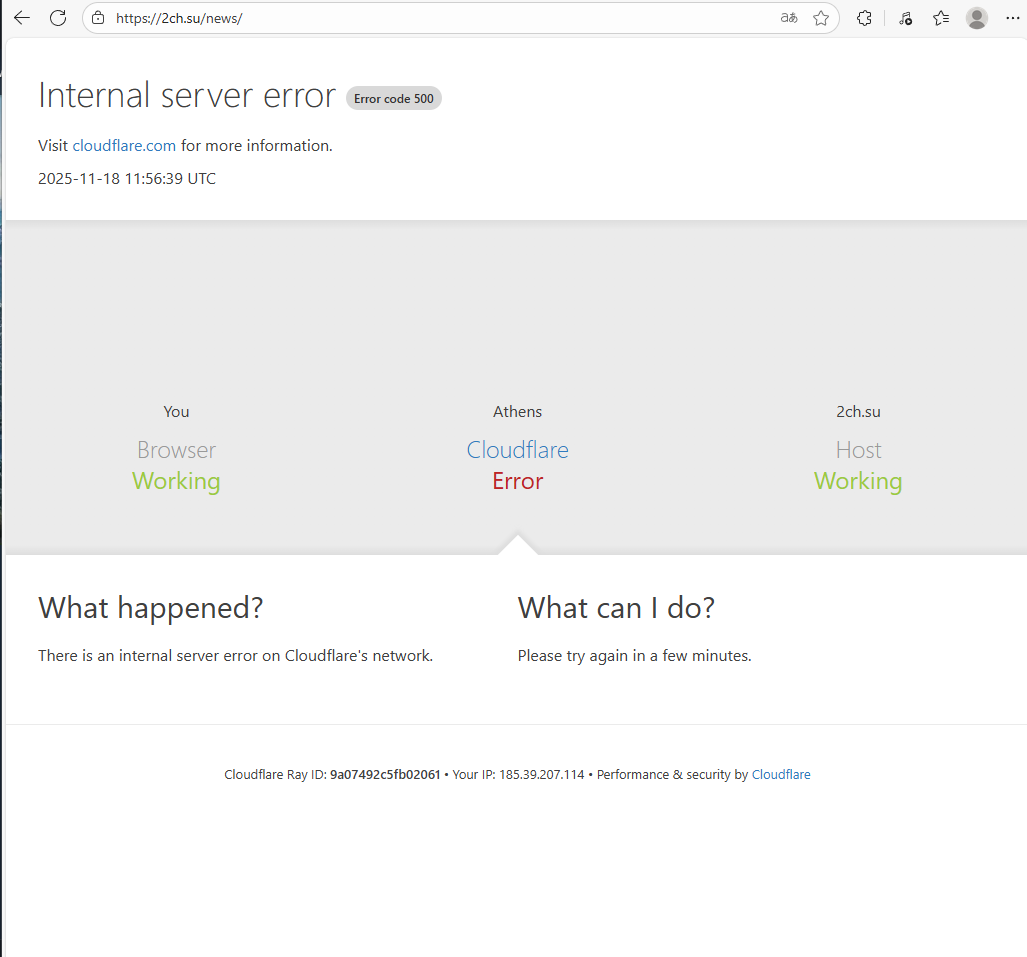Click the gray Browser label
Viewport: 1027px width, 957px height.
click(176, 450)
